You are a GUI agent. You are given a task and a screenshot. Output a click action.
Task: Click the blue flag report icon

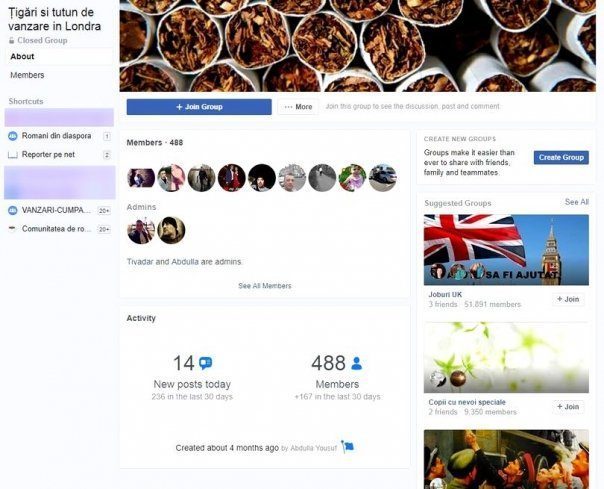point(347,447)
